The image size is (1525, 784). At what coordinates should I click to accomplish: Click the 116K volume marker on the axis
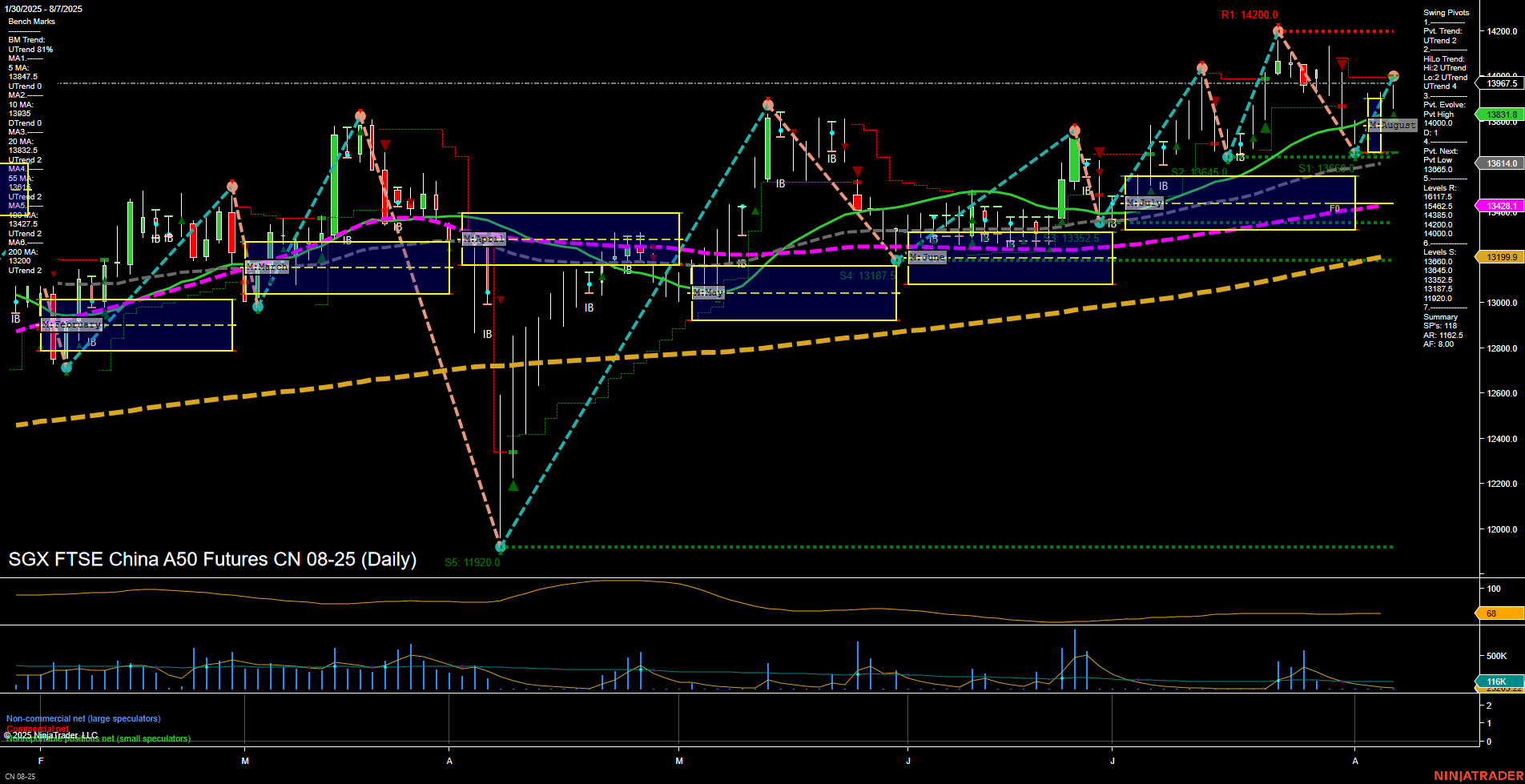1495,682
